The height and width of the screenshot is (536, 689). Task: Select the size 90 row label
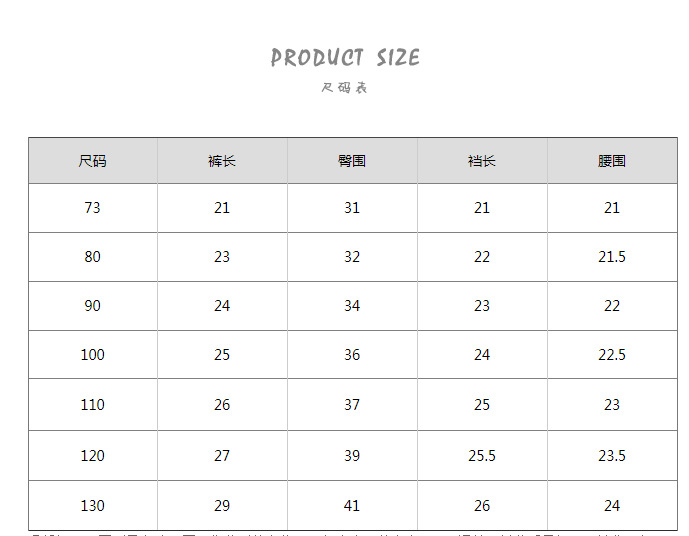(x=93, y=306)
